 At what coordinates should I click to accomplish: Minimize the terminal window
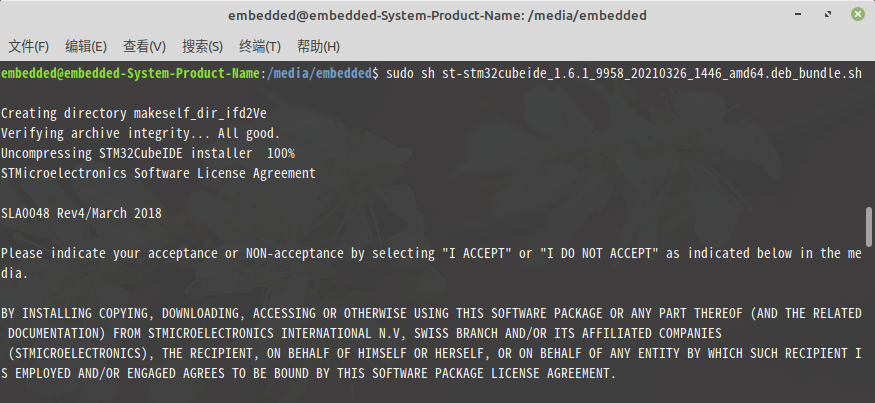coord(799,15)
